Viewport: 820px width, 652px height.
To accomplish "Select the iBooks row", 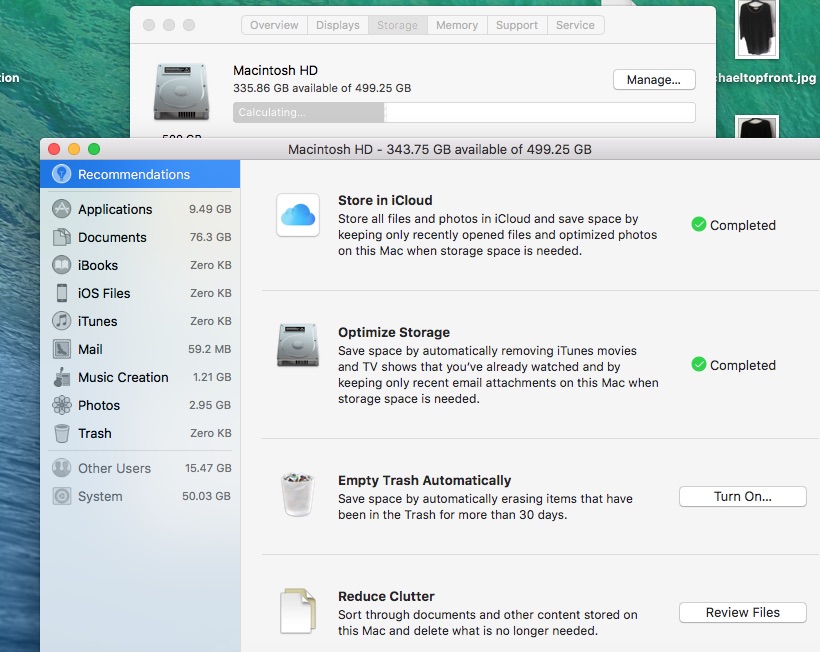I will (x=140, y=265).
